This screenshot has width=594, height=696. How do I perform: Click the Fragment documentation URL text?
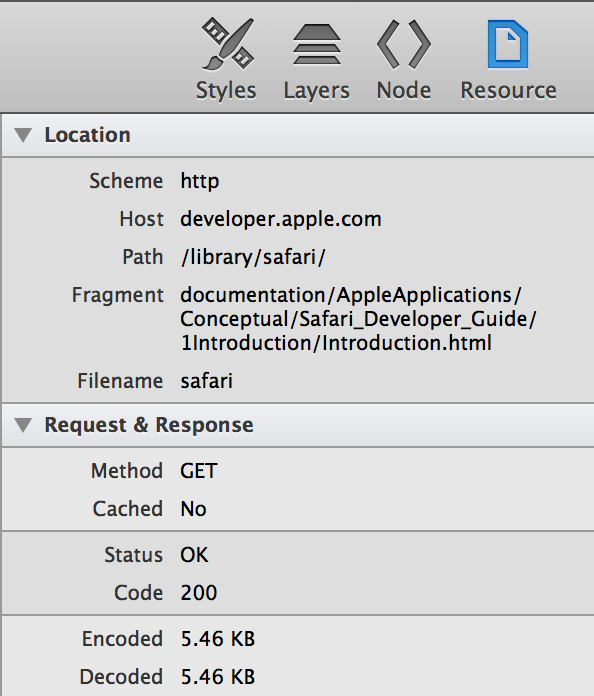tap(358, 319)
